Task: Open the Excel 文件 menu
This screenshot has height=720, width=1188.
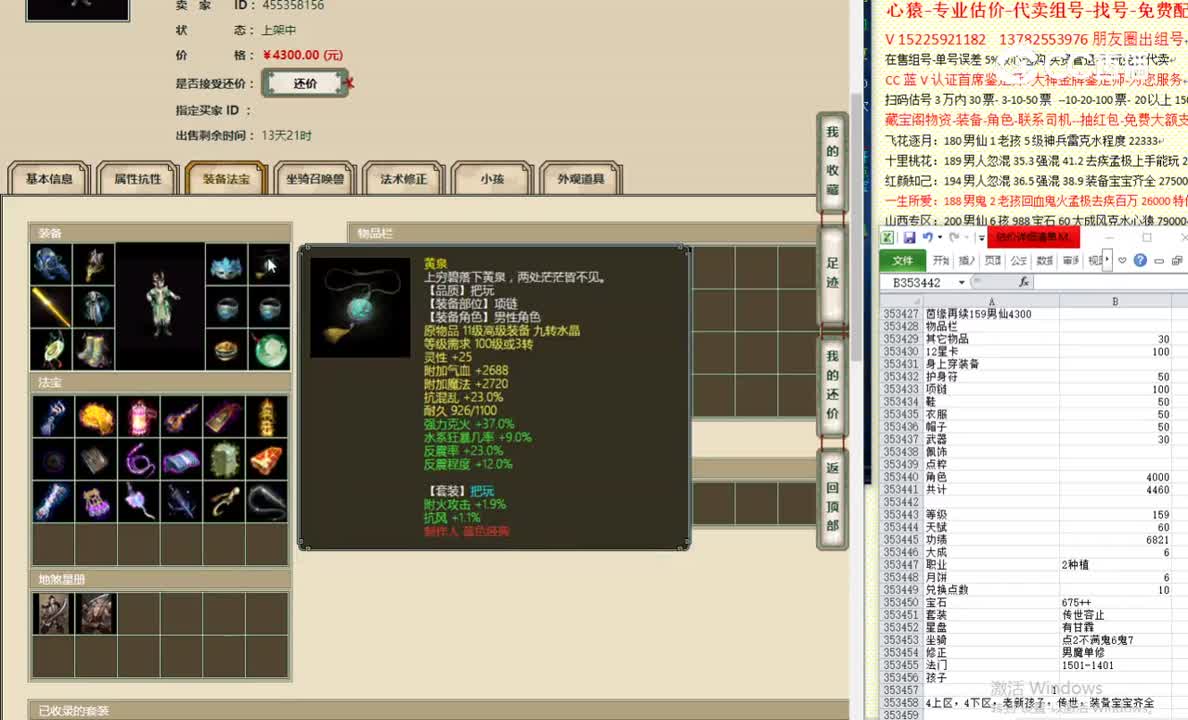Action: 902,260
